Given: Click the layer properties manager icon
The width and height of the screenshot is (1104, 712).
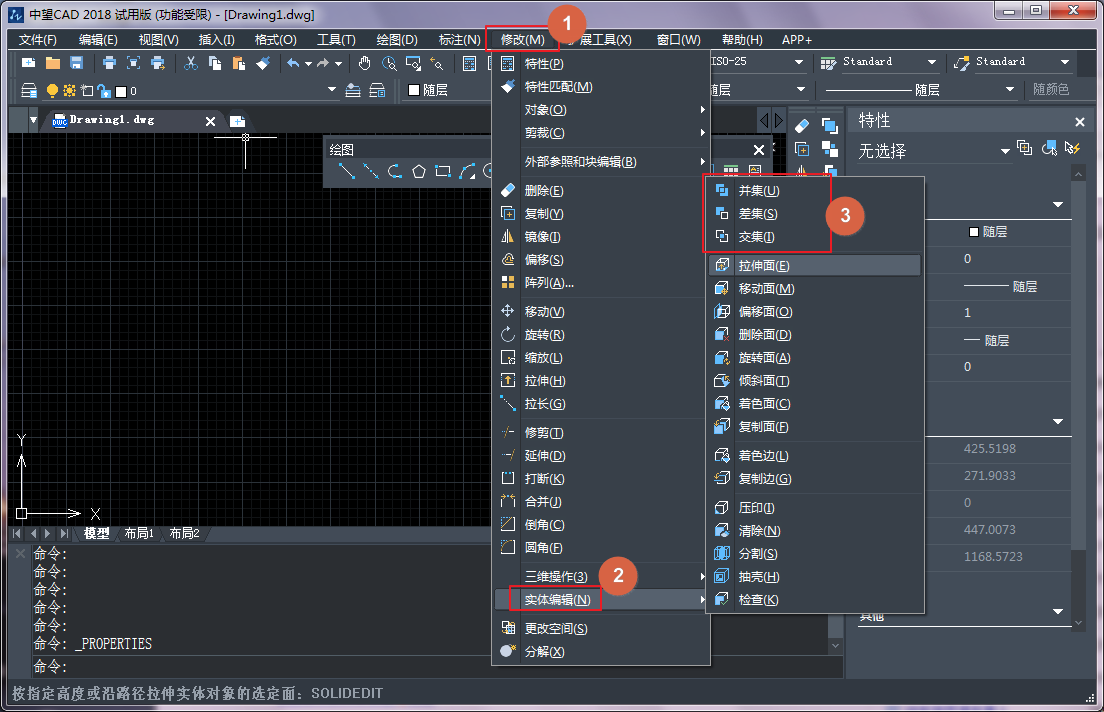Looking at the screenshot, I should 29,90.
